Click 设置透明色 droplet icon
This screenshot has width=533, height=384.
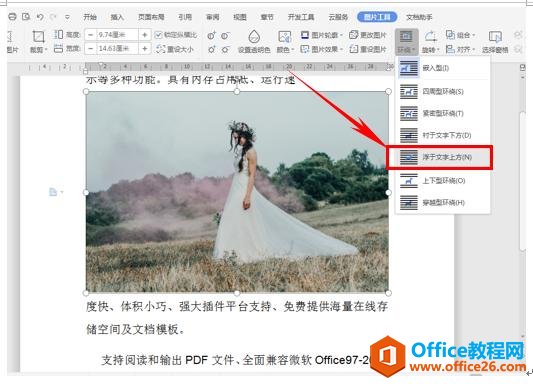(254, 36)
